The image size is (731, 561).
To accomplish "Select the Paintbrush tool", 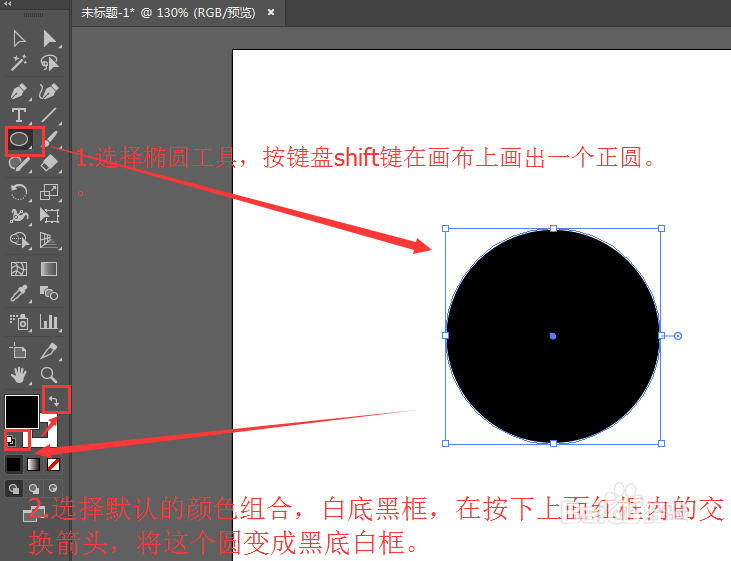I will 51,139.
